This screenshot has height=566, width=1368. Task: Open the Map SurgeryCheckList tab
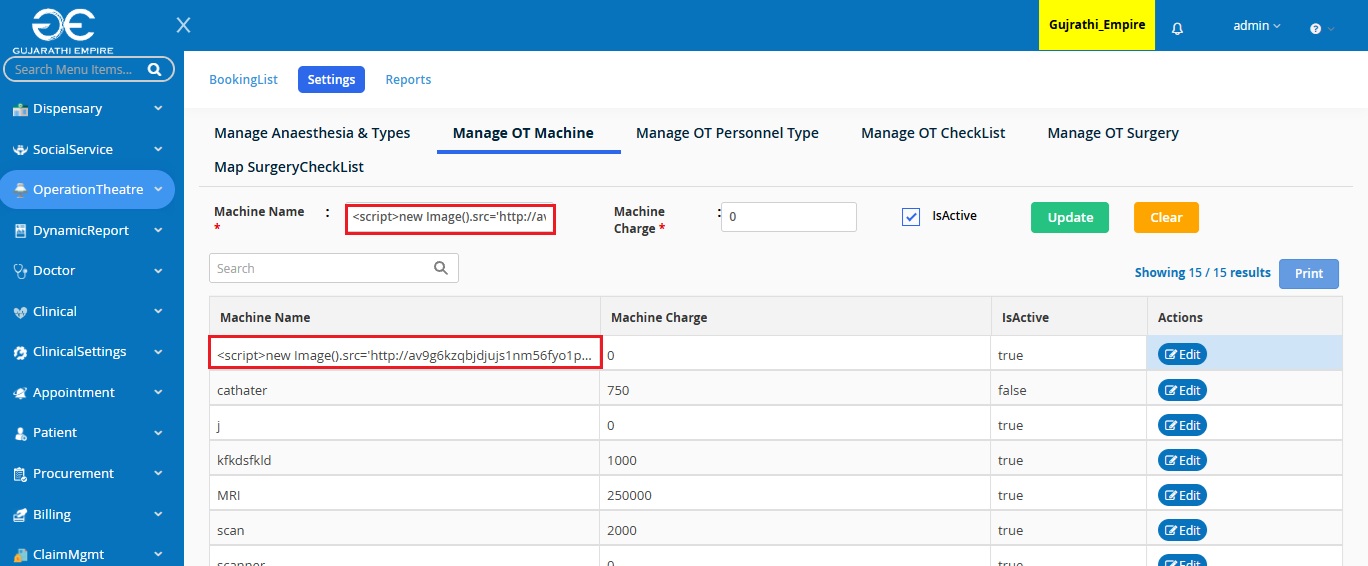pos(289,167)
